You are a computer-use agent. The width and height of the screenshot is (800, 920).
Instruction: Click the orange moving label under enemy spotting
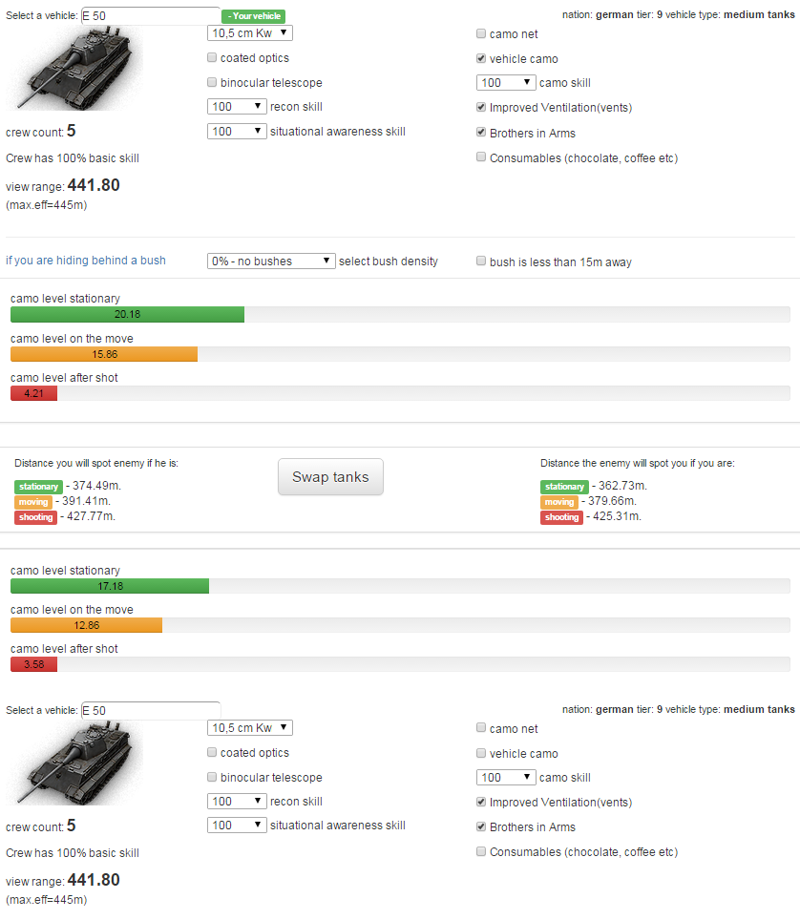[x=33, y=502]
